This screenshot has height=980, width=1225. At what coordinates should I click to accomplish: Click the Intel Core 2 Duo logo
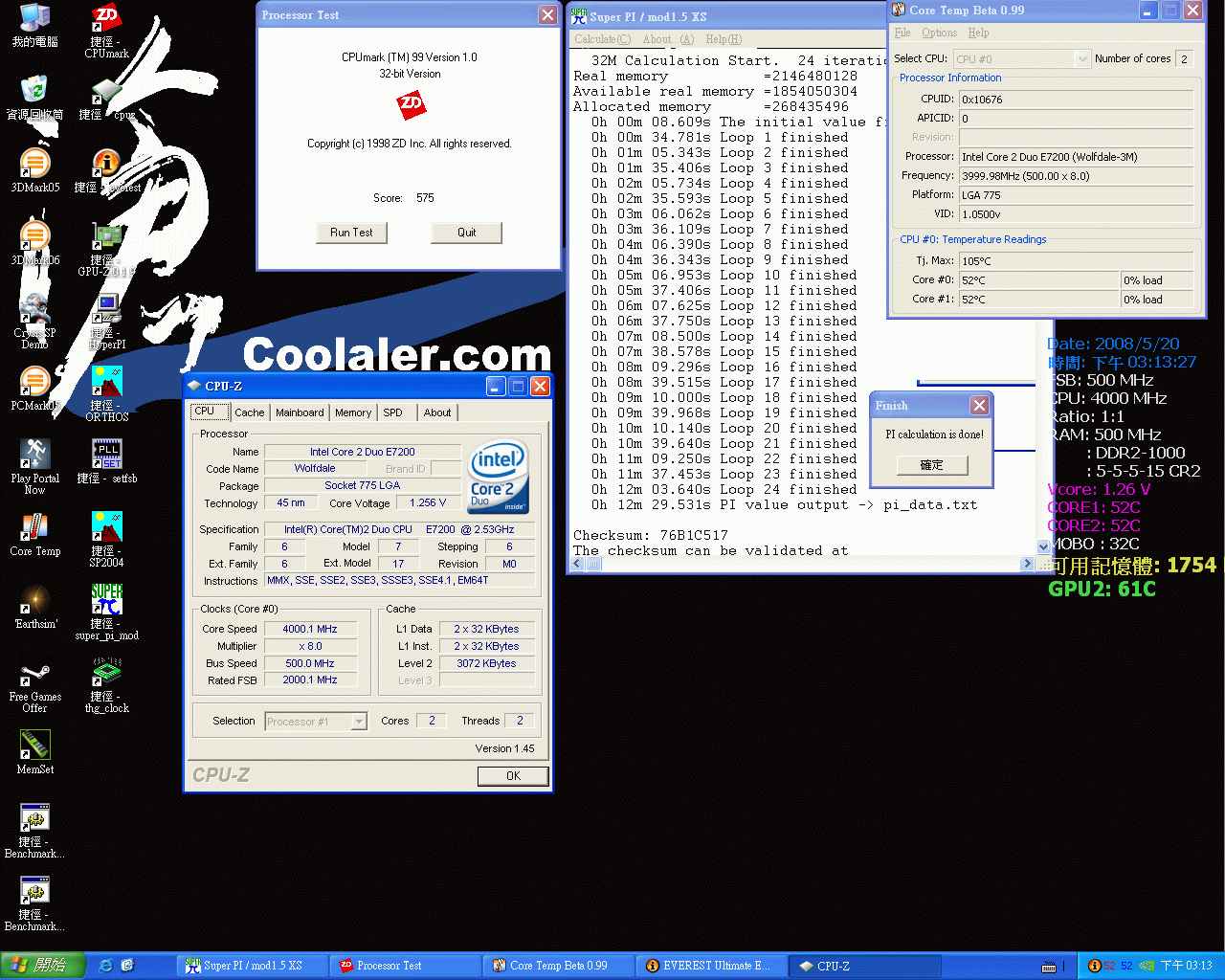[x=499, y=477]
